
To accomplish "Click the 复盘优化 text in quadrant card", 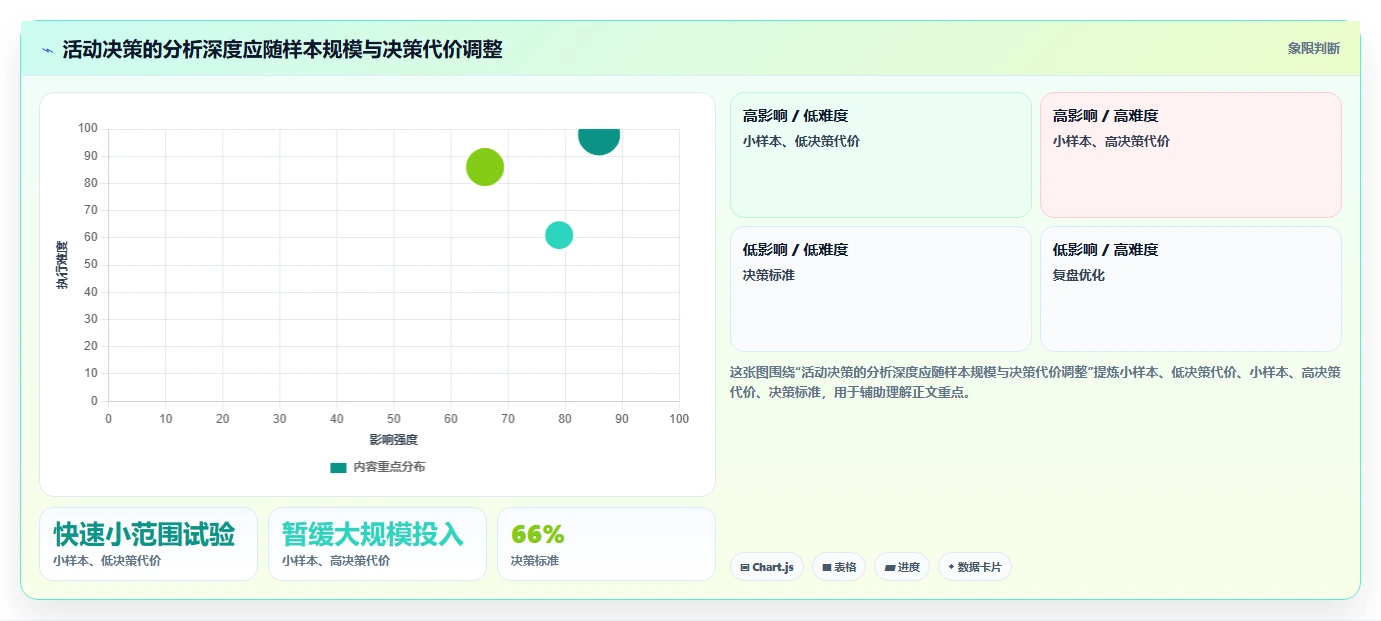I will pyautogui.click(x=1079, y=275).
